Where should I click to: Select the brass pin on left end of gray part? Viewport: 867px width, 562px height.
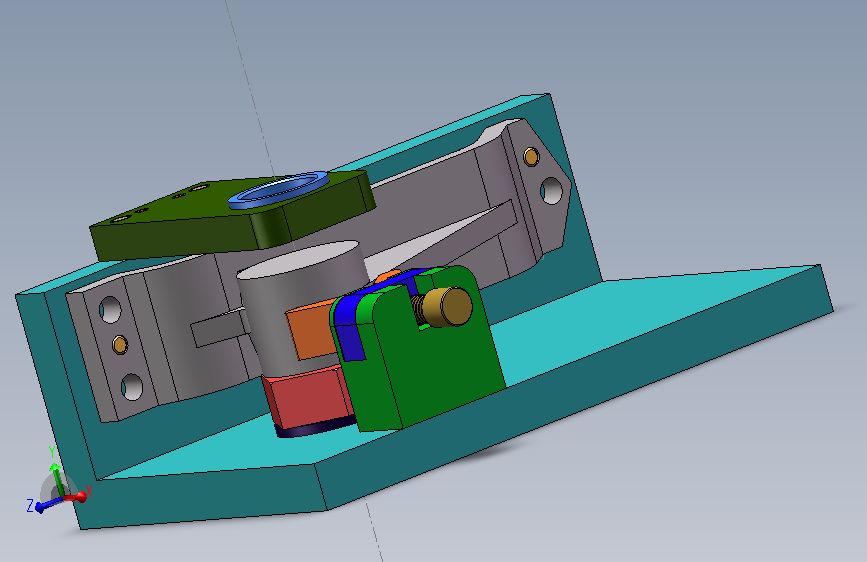click(x=120, y=344)
